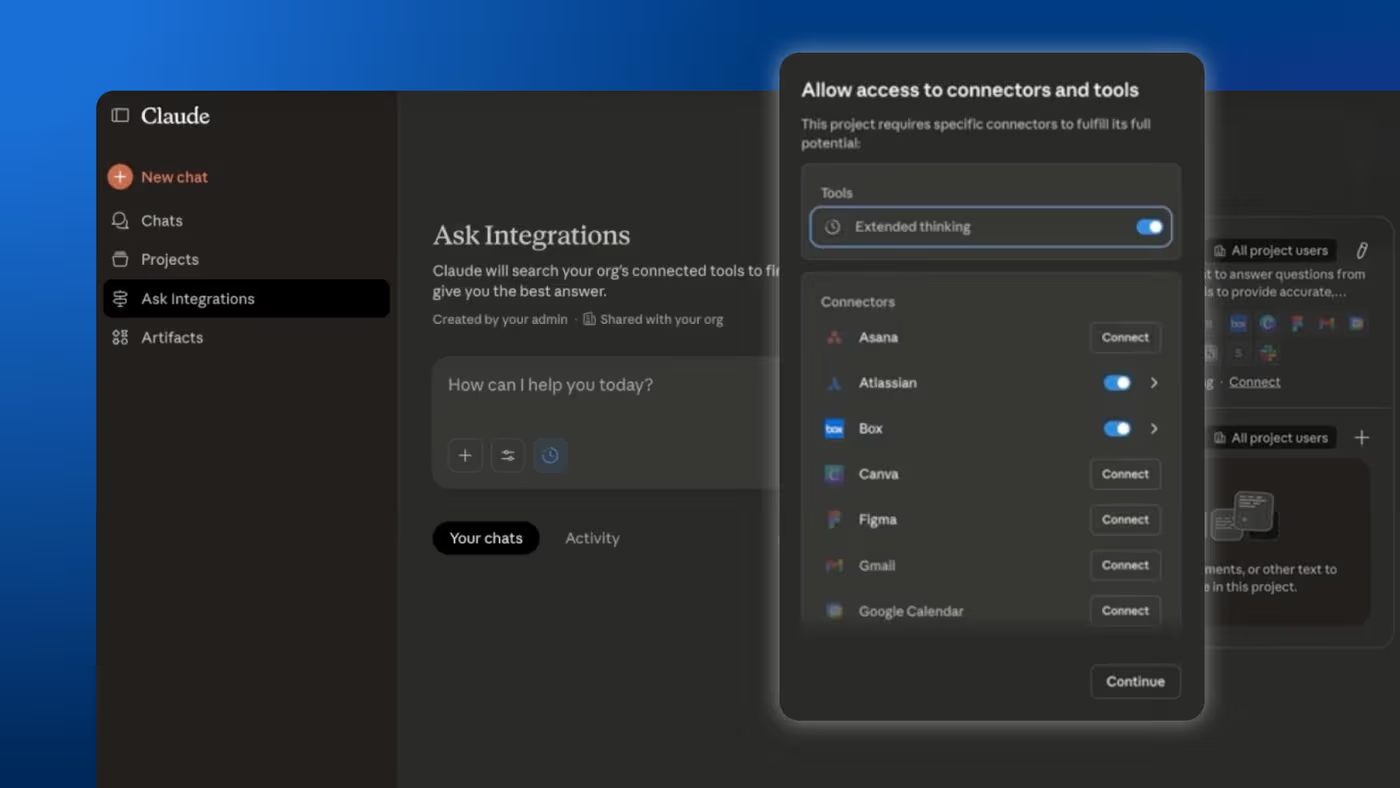The height and width of the screenshot is (788, 1400).
Task: Open the tools settings sliders icon
Action: point(508,456)
